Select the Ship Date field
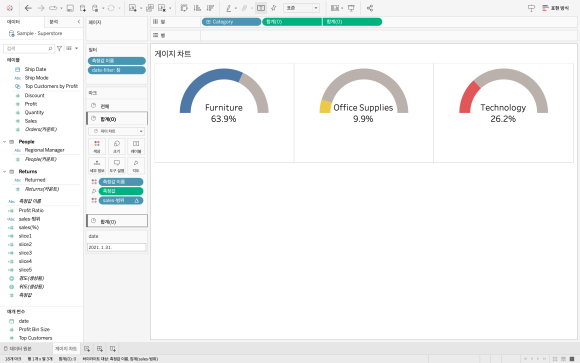This screenshot has width=580, height=363. (x=35, y=69)
